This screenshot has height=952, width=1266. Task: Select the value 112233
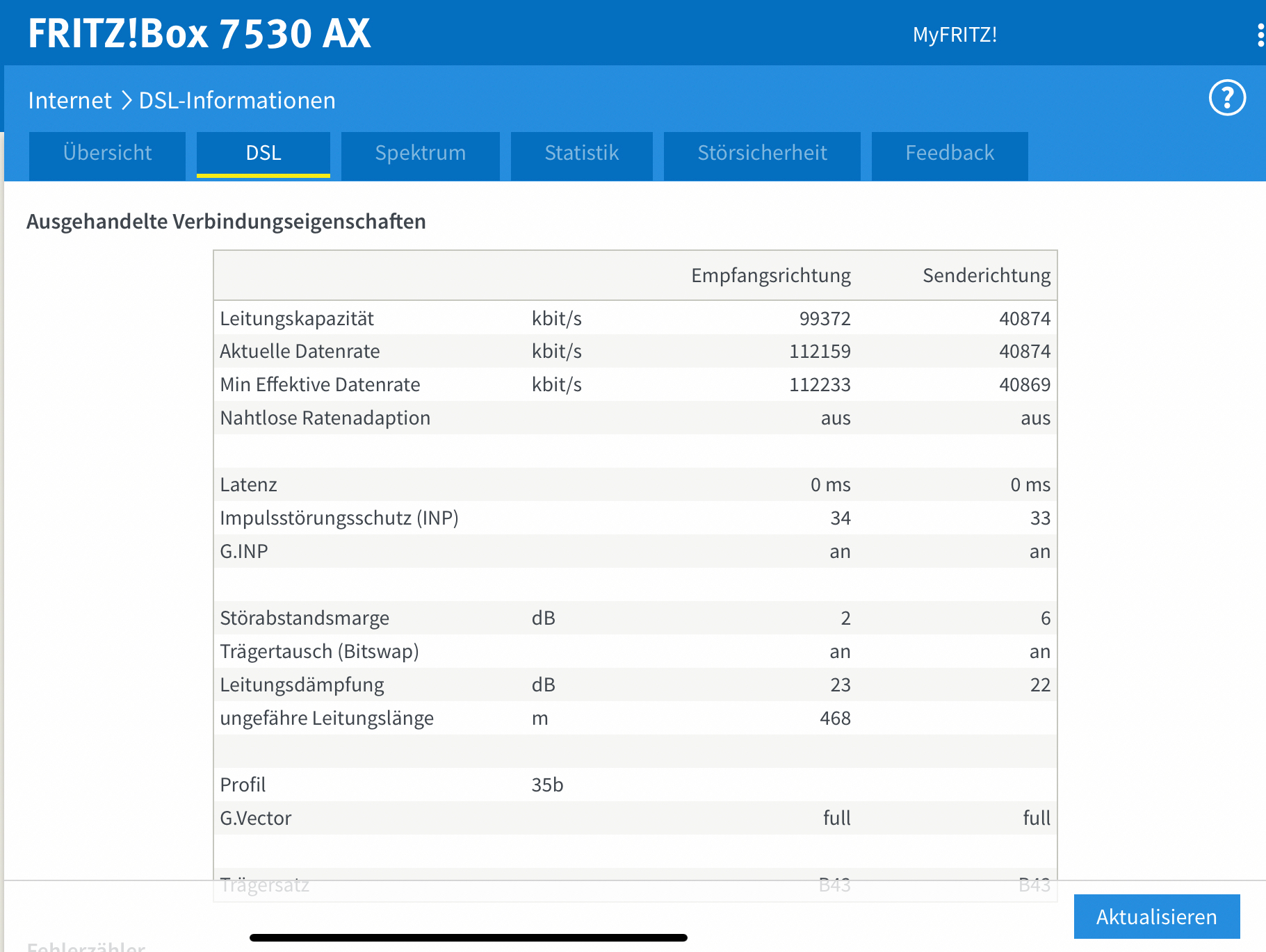(x=820, y=384)
